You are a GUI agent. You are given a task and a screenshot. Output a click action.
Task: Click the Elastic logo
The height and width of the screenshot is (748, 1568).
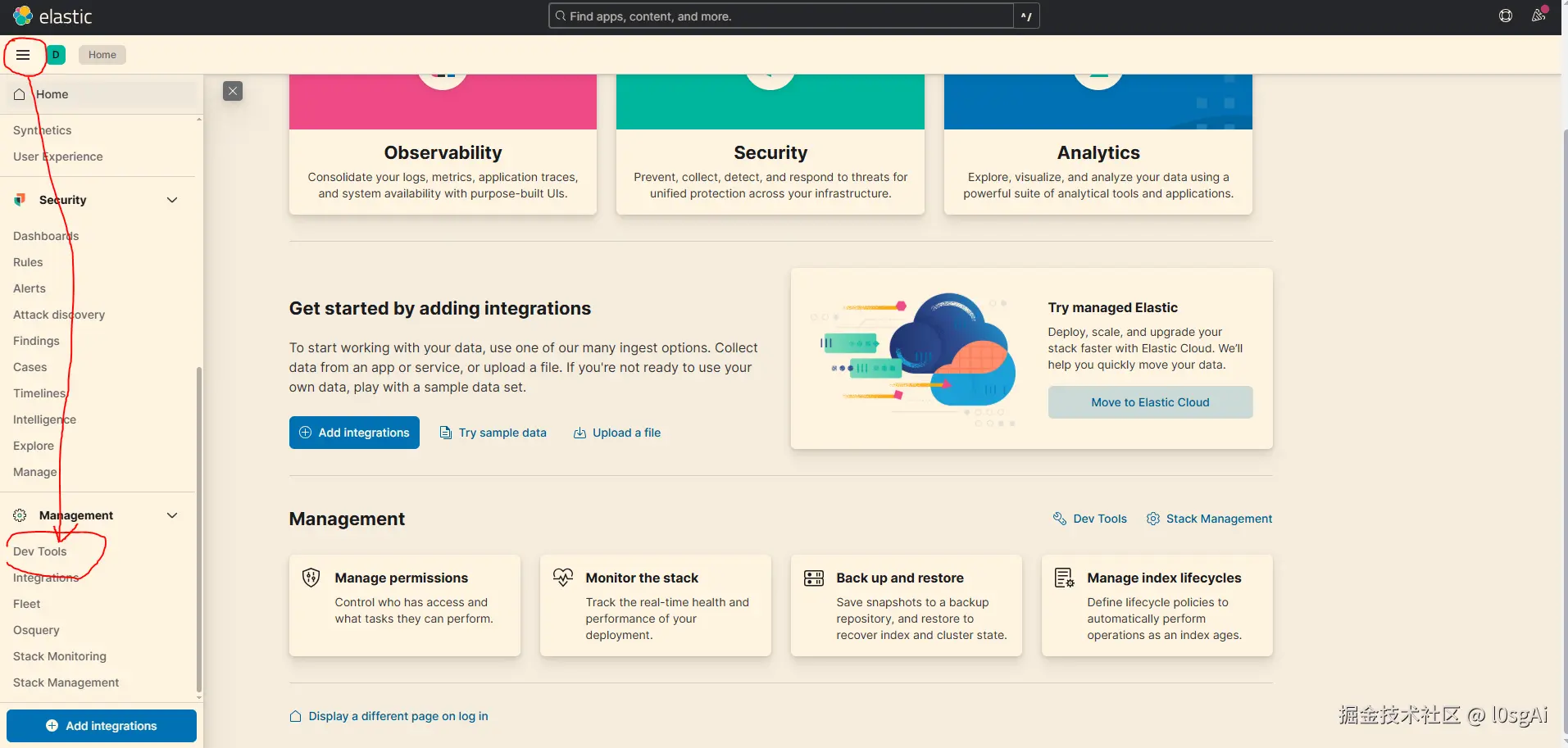(x=52, y=16)
